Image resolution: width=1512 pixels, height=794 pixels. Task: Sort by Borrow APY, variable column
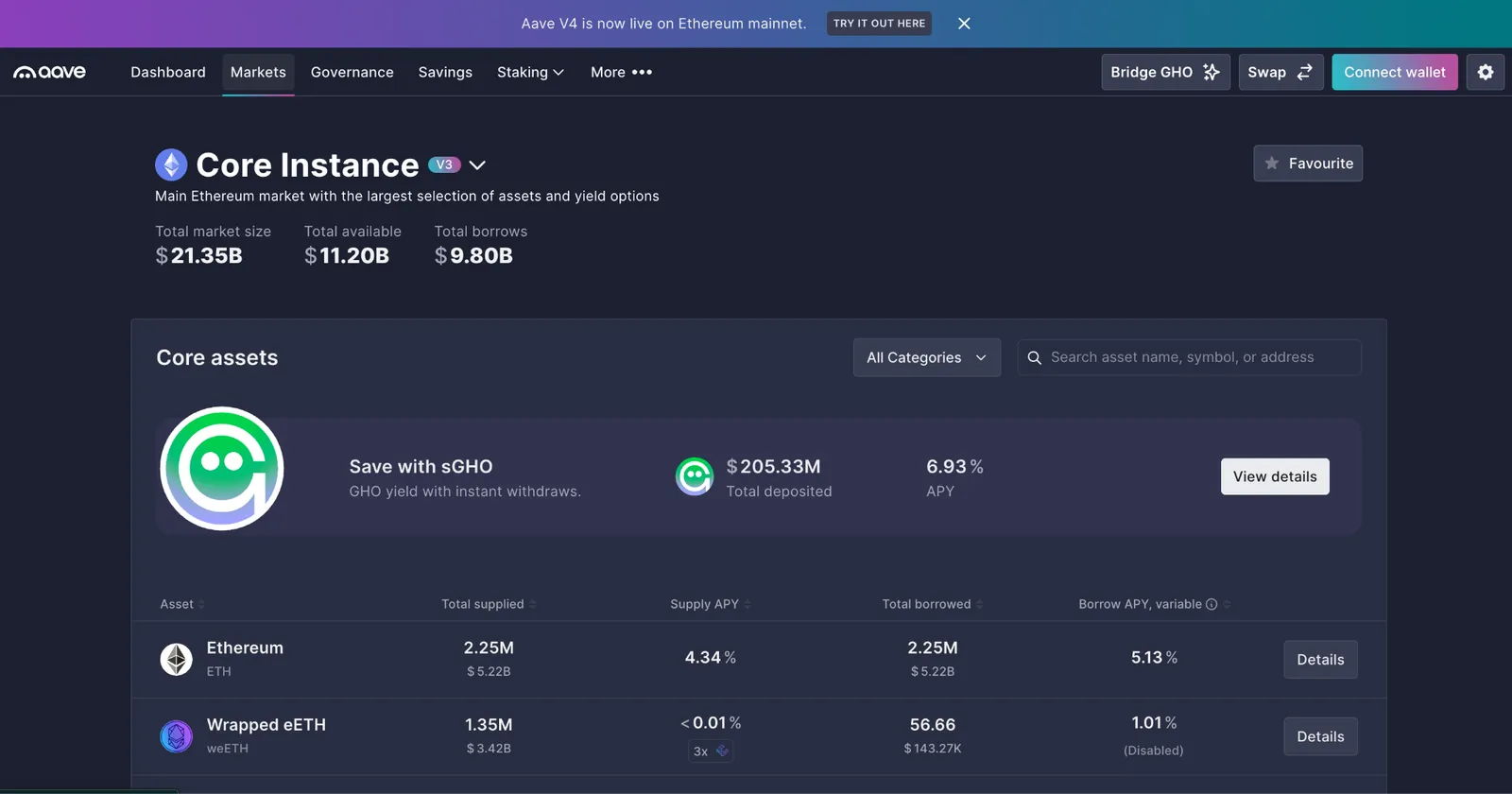1155,604
